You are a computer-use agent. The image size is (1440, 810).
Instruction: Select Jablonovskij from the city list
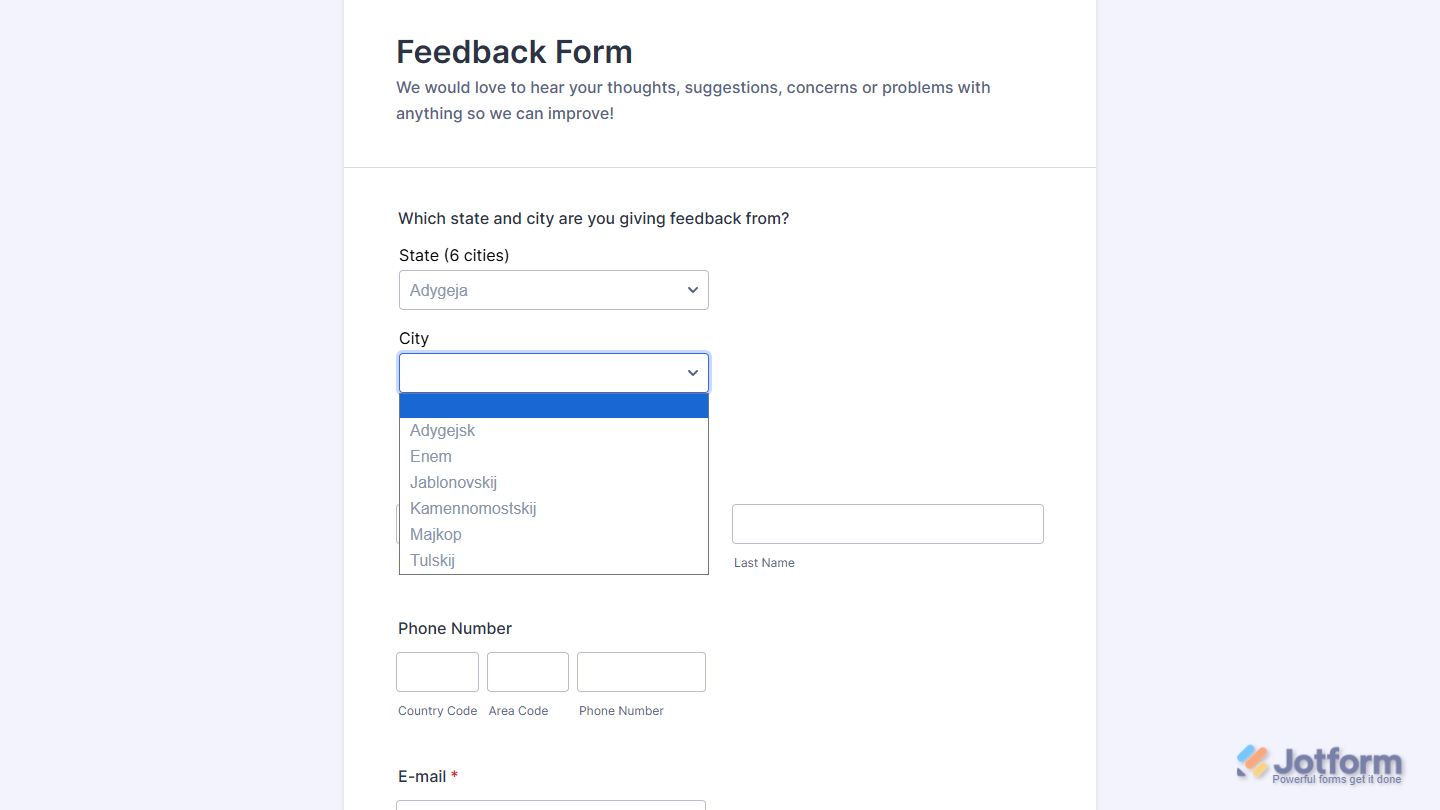[453, 482]
